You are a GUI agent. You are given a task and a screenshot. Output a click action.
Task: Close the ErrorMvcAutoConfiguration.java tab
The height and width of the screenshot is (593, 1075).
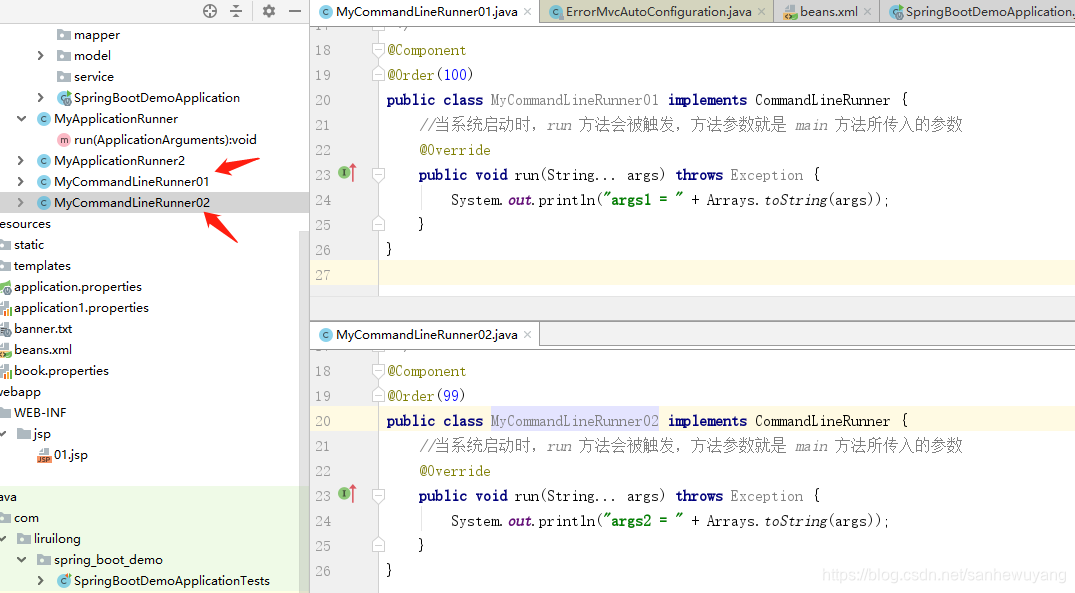coord(761,12)
